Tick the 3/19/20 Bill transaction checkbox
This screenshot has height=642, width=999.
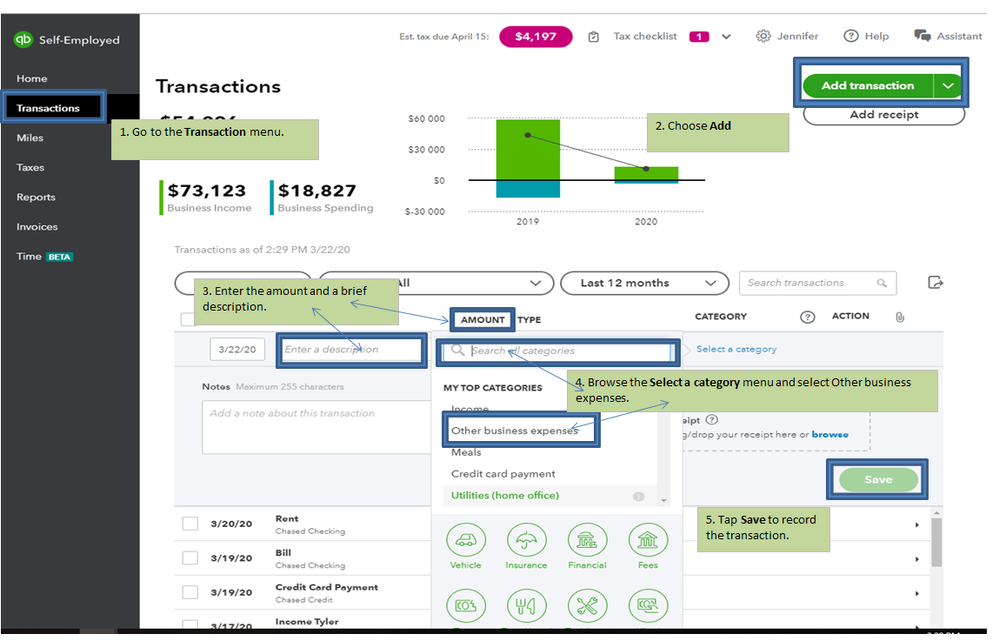190,557
